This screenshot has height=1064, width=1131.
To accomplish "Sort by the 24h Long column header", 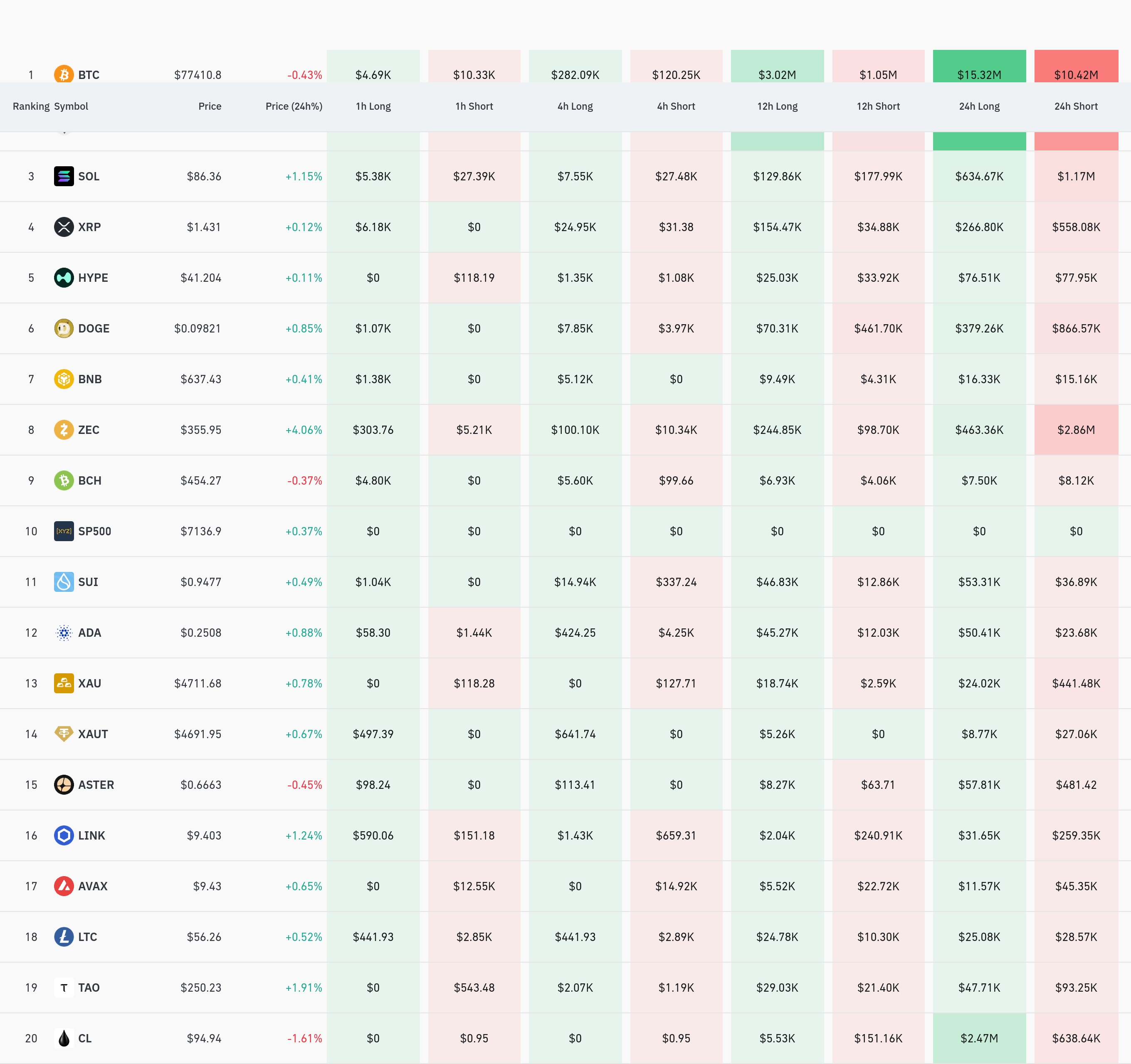I will (x=978, y=106).
